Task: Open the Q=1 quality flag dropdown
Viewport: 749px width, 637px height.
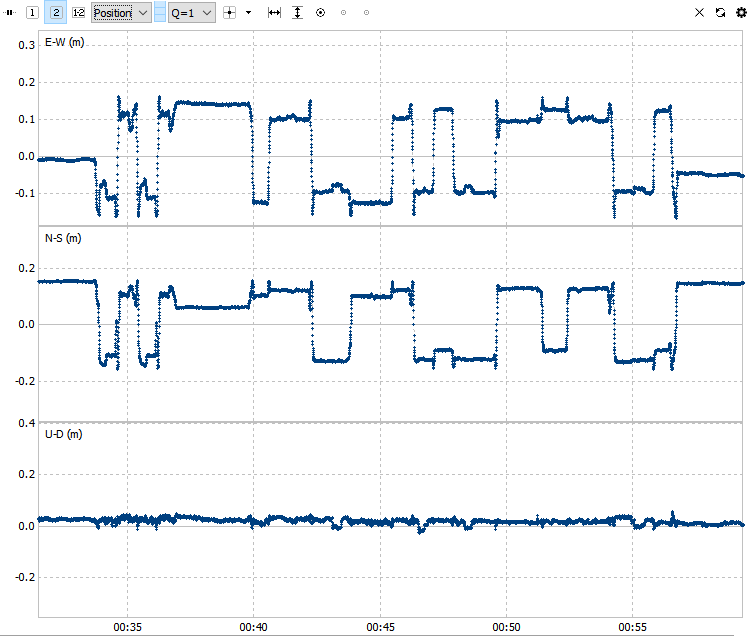Action: tap(192, 13)
